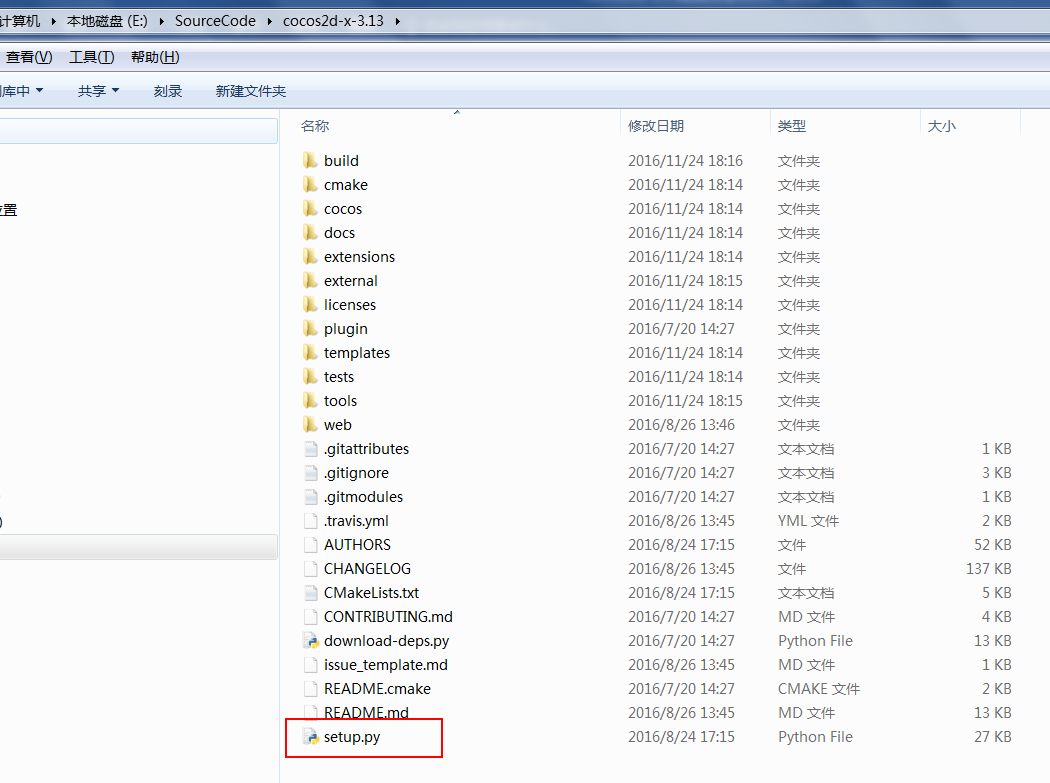Click the CMAKE 文件 type of README.cmake

pyautogui.click(x=818, y=689)
